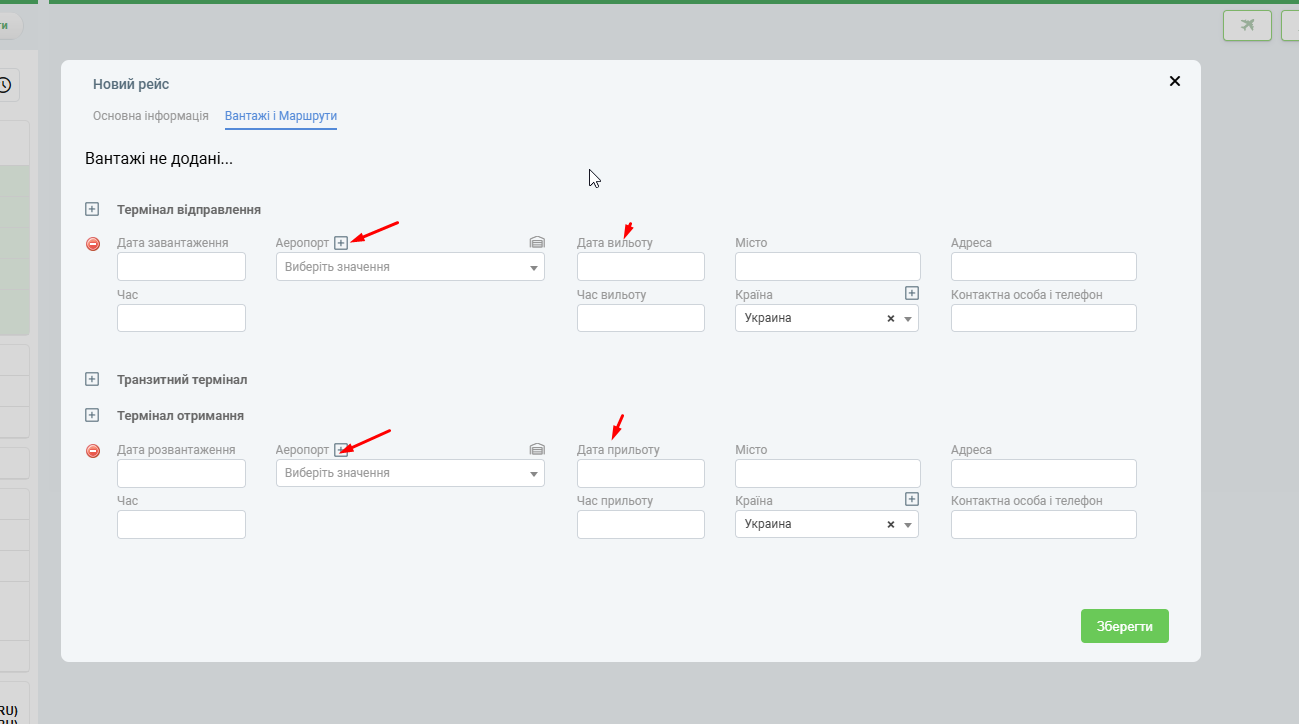Expand Транзитний термінал section
Image resolution: width=1299 pixels, height=724 pixels.
pyautogui.click(x=92, y=379)
